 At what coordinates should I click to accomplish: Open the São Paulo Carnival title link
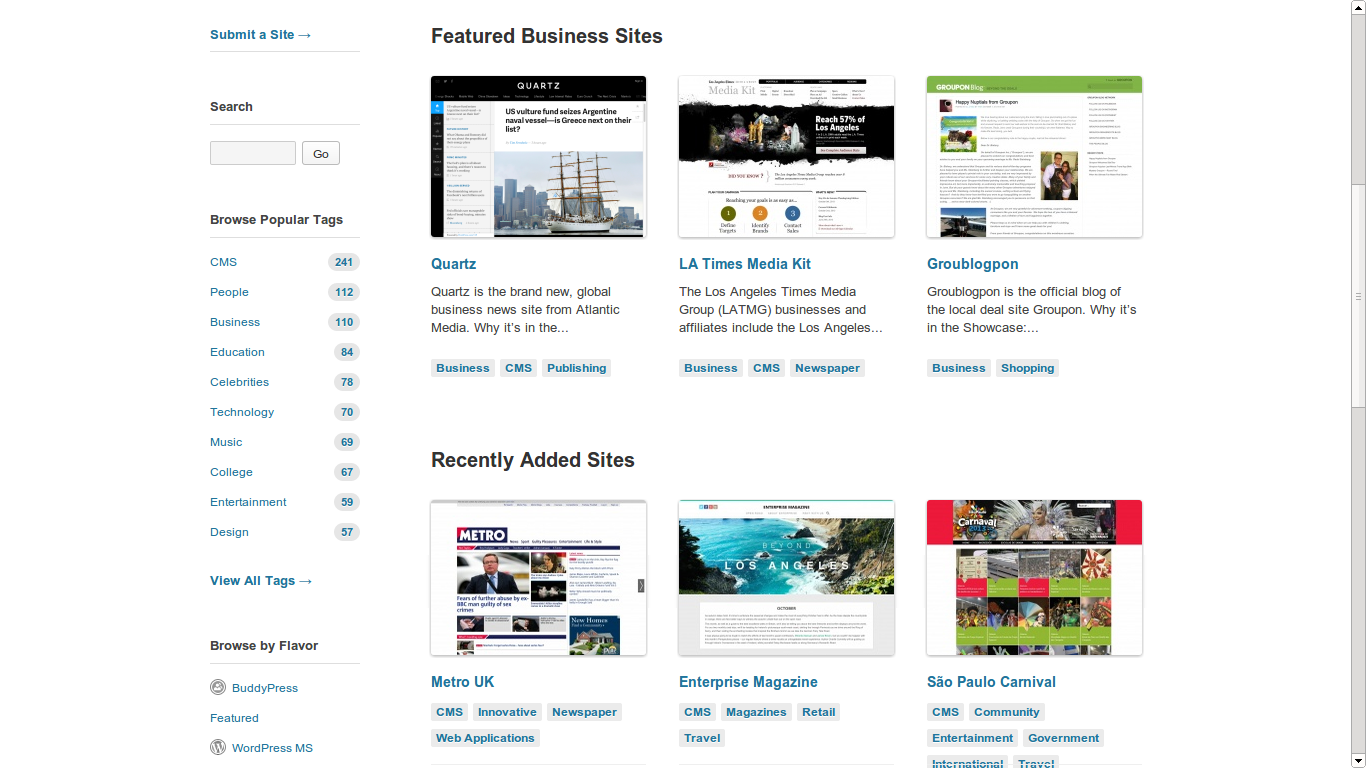pos(991,682)
